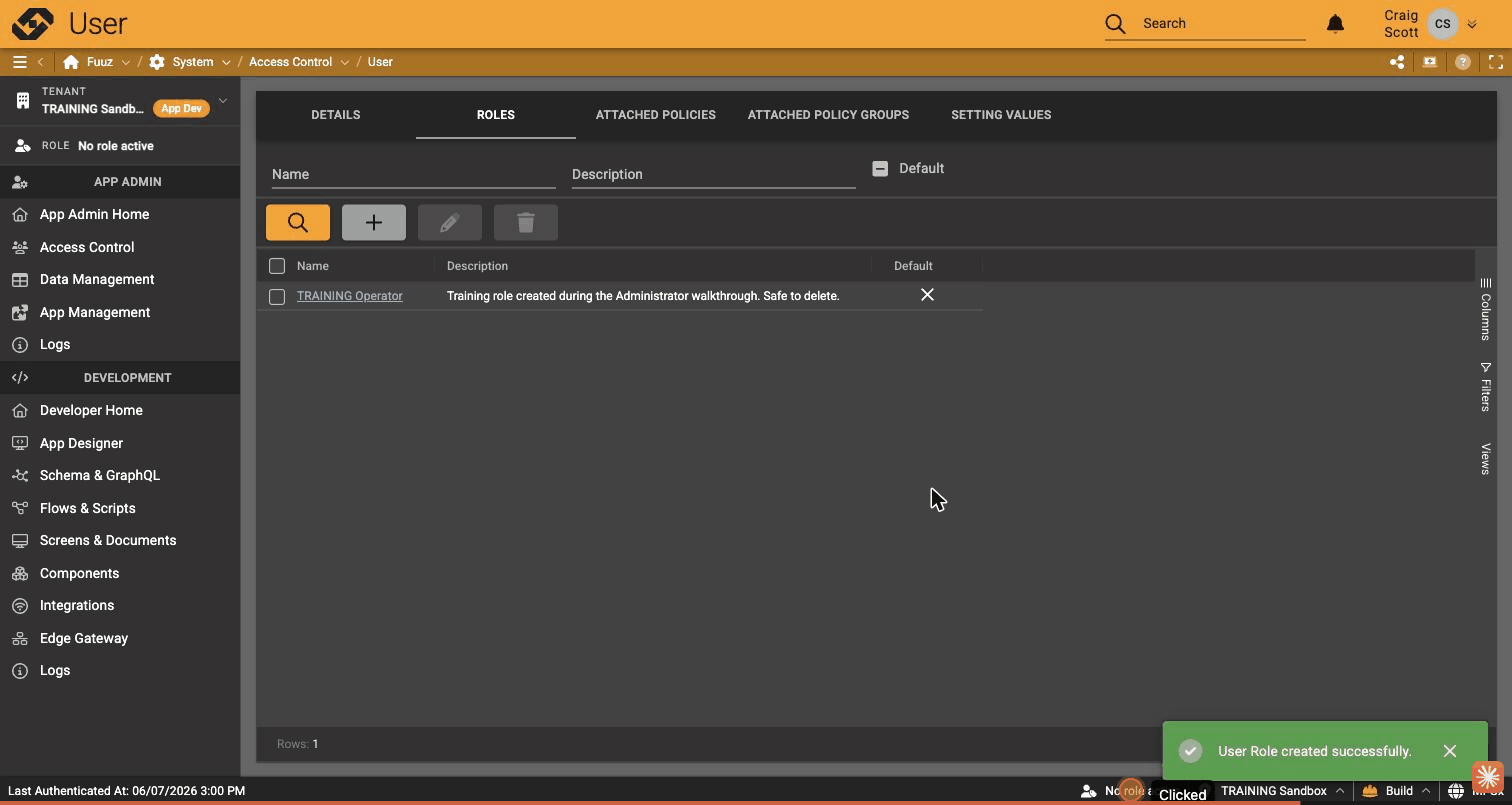Click the share icon in breadcrumb bar
The image size is (1512, 805).
pos(1397,62)
